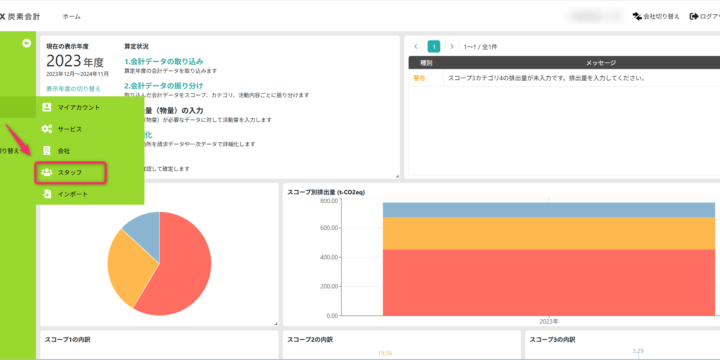Click the スコープ3カテゴリ4 warning message text
The width and height of the screenshot is (720, 360).
click(x=546, y=78)
